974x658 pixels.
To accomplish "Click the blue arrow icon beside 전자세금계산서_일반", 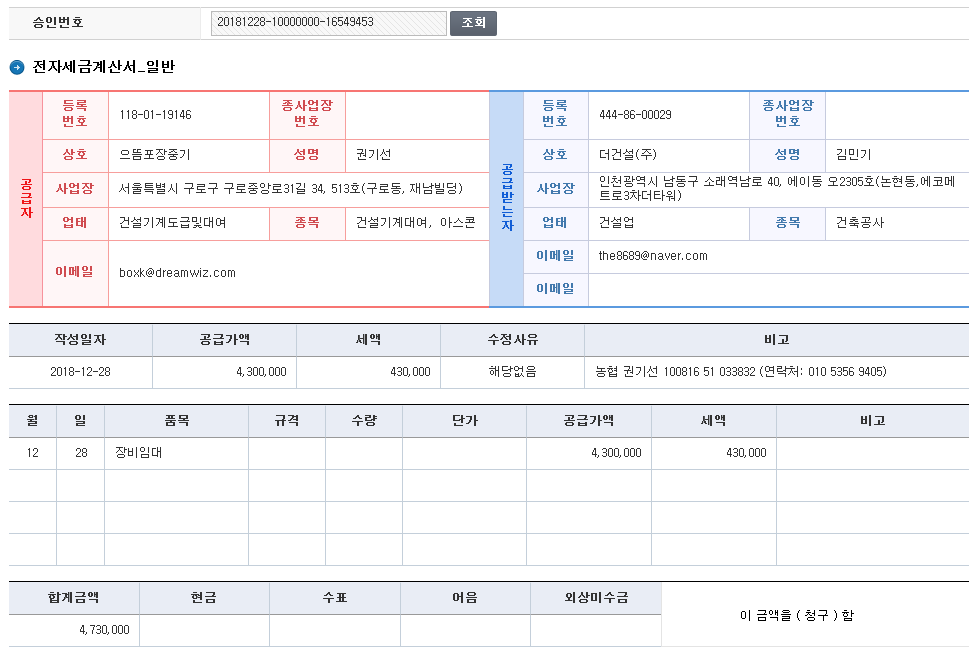I will (17, 67).
